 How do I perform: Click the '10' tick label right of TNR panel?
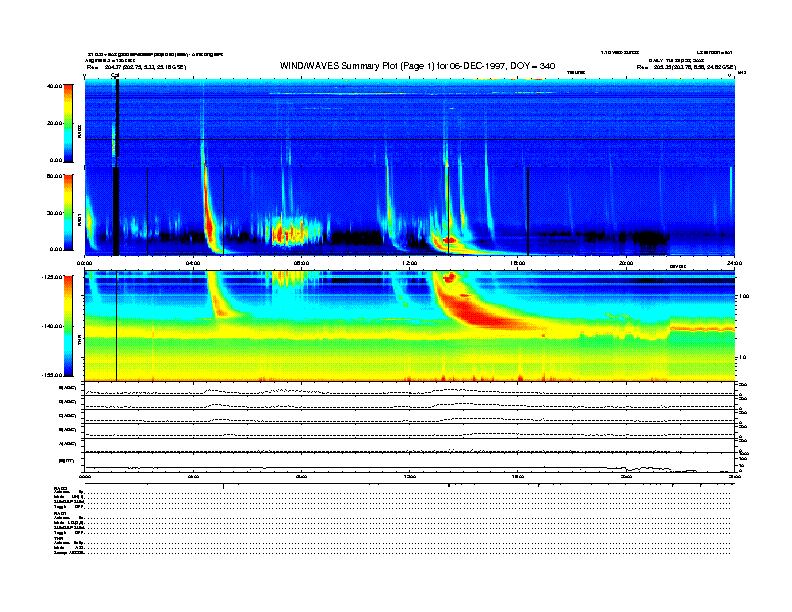(x=743, y=357)
